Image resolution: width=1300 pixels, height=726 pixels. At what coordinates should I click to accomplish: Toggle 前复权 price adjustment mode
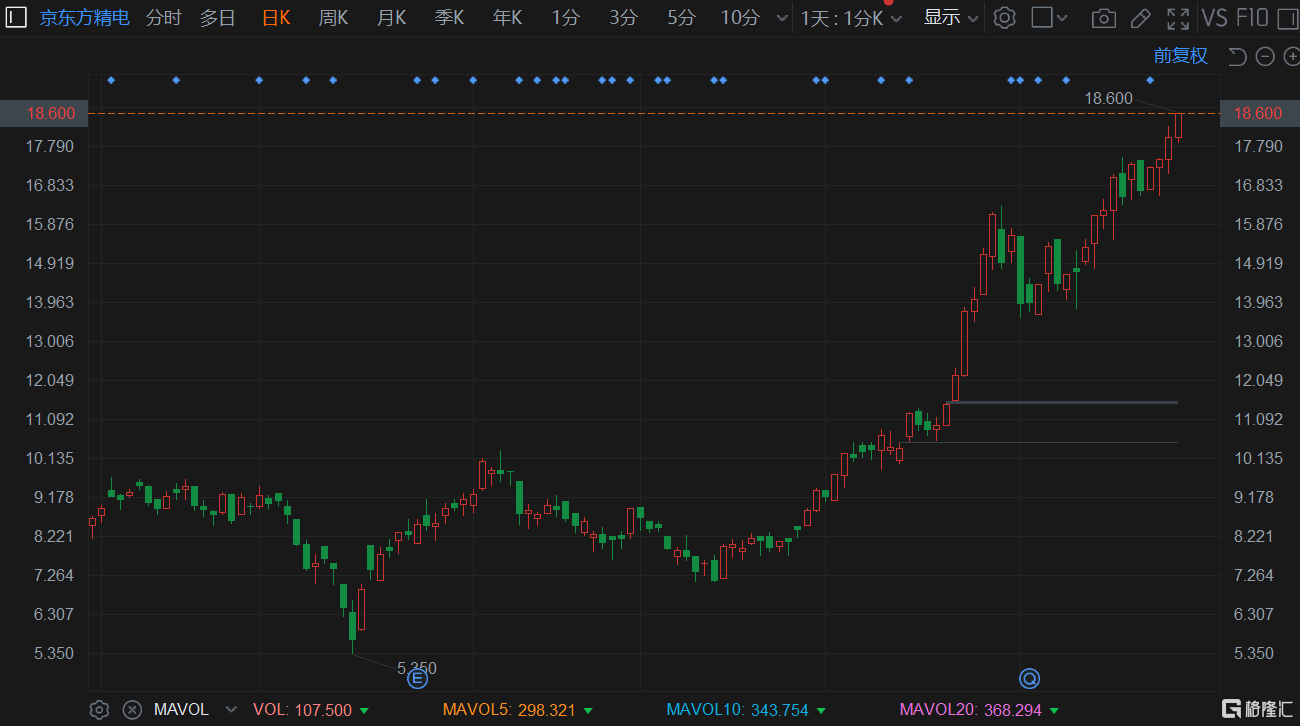click(x=1180, y=56)
